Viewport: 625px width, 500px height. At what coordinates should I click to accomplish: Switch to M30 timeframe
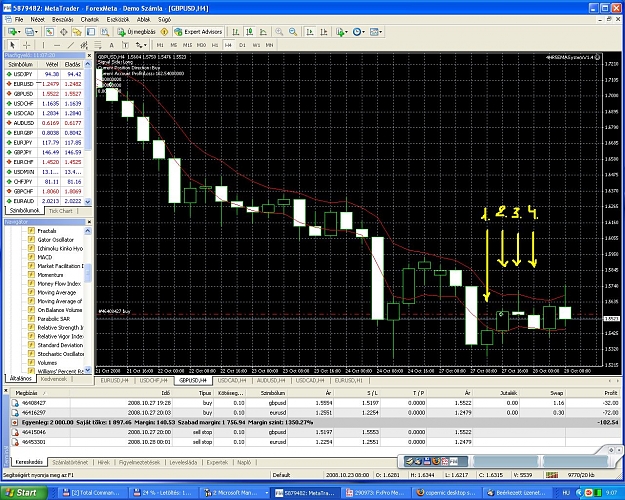pos(201,45)
